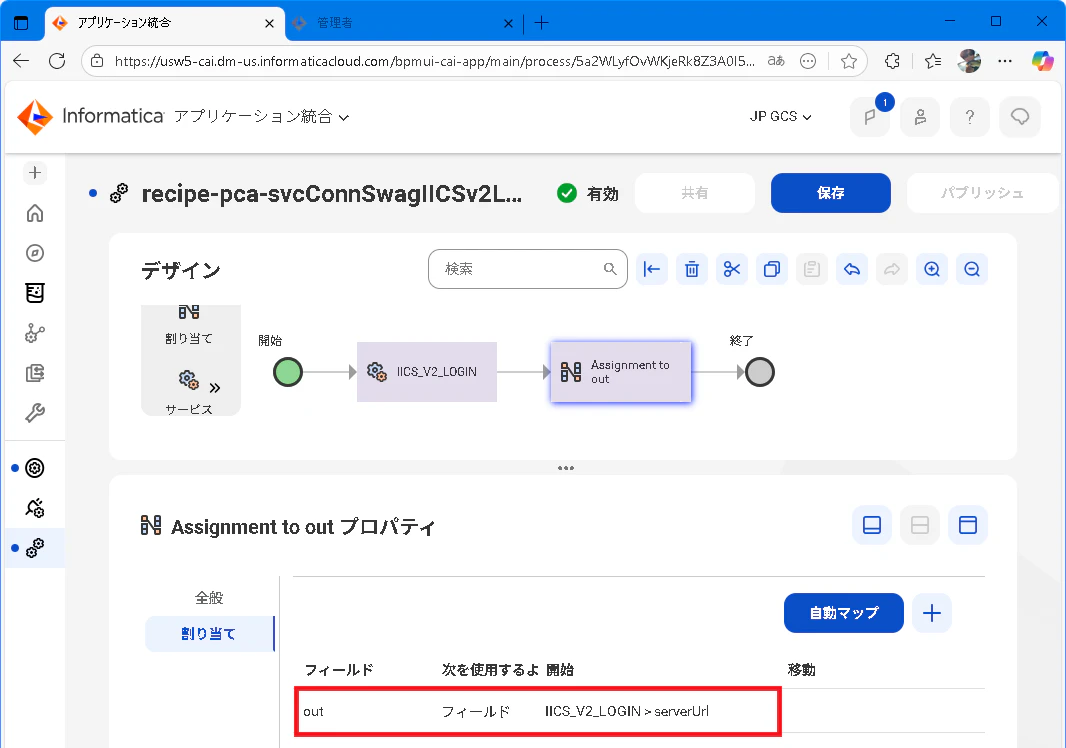The width and height of the screenshot is (1066, 748).
Task: Select the 割り当て tab
Action: 209,634
